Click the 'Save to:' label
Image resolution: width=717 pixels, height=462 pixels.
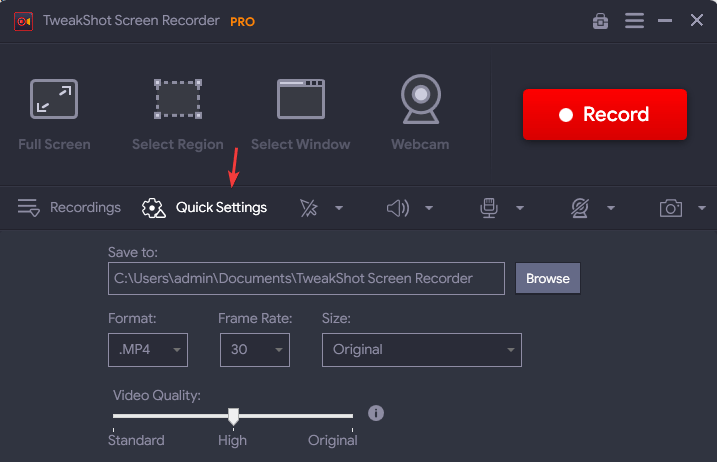[x=133, y=252]
